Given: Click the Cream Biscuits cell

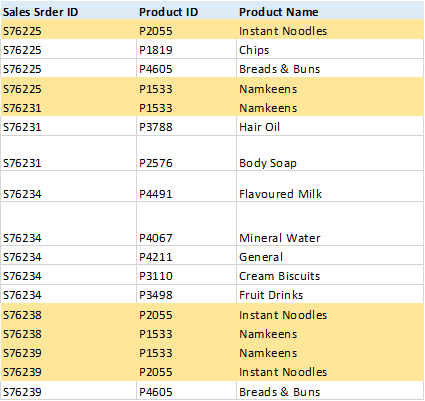Looking at the screenshot, I should coord(330,275).
